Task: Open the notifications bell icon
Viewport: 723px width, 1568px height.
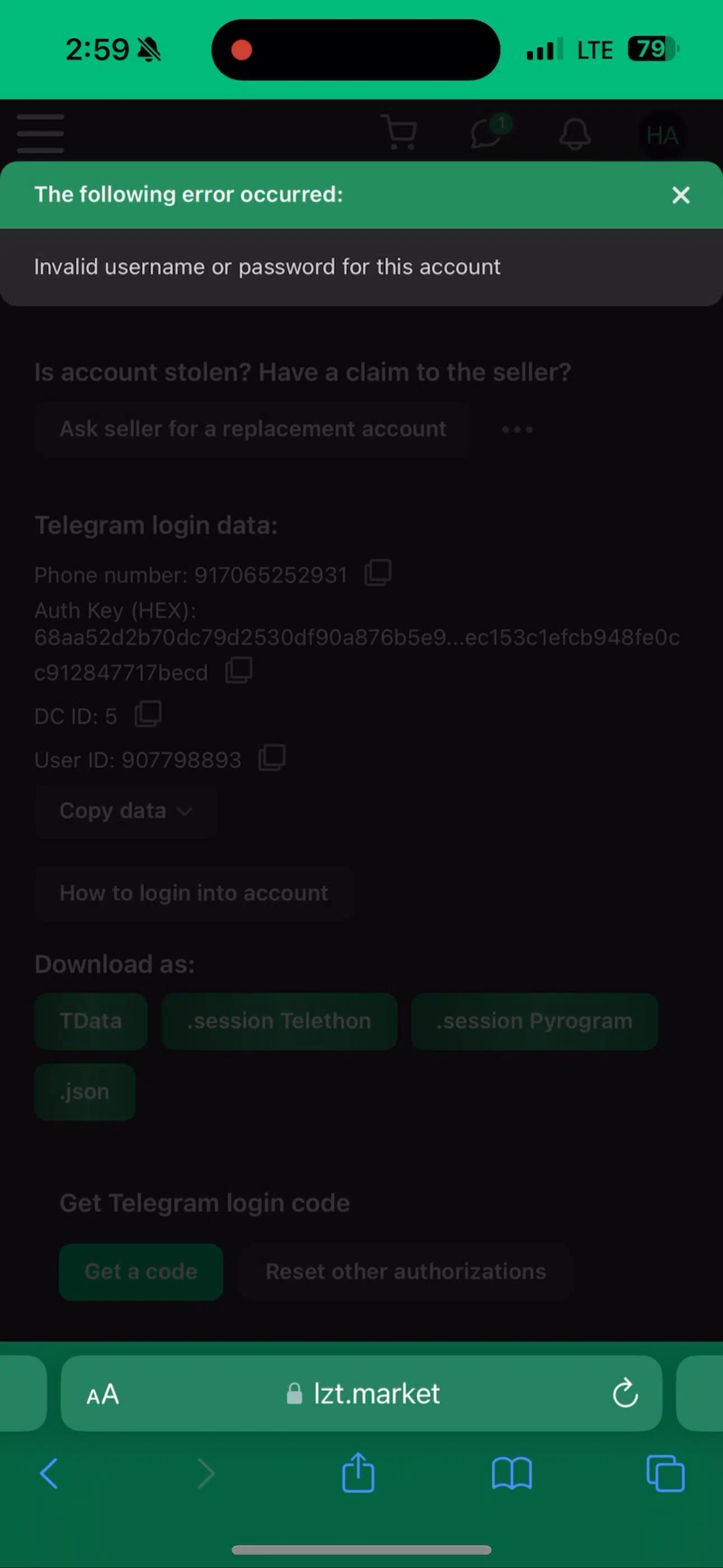Action: pyautogui.click(x=574, y=133)
